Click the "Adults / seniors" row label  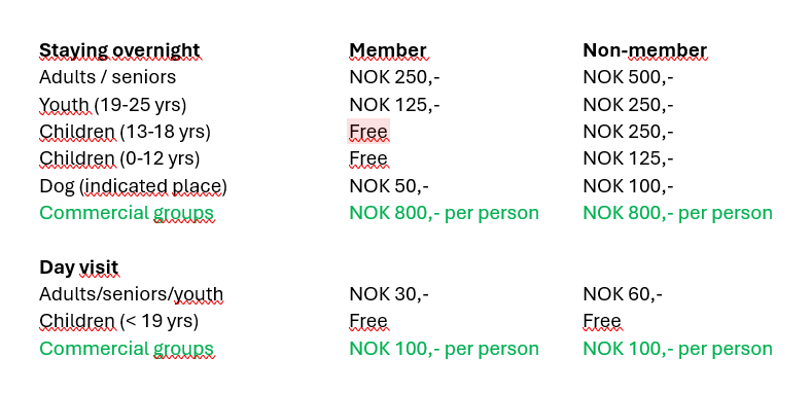coord(107,77)
